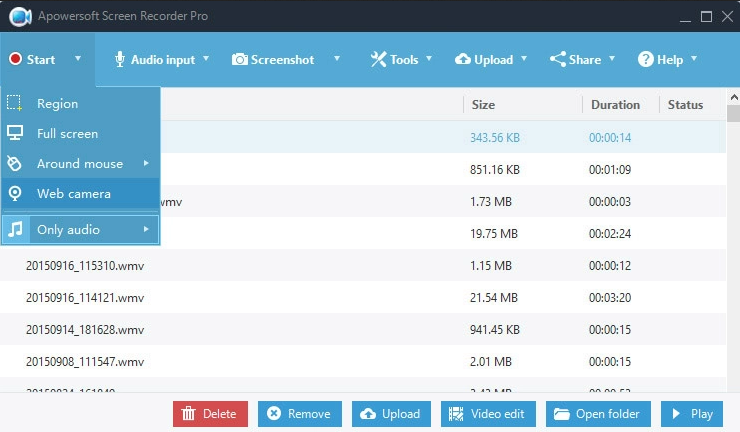Viewport: 740px width, 432px height.
Task: Expand the Tools dropdown arrow
Action: (429, 59)
